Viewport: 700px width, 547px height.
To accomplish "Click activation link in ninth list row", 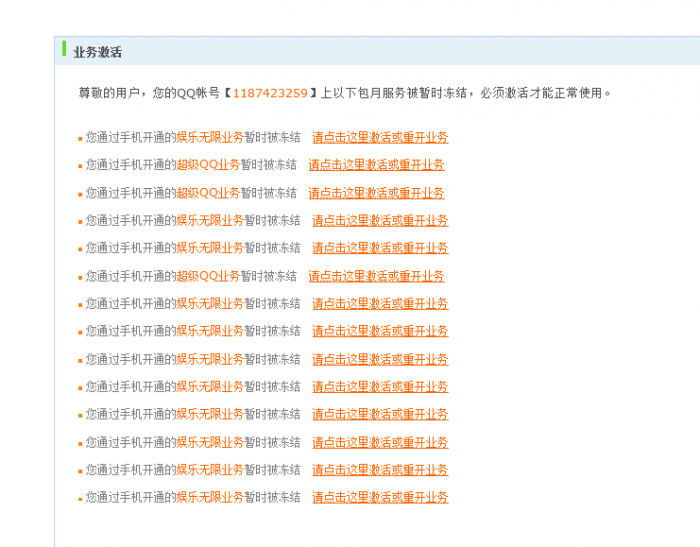I will [380, 359].
